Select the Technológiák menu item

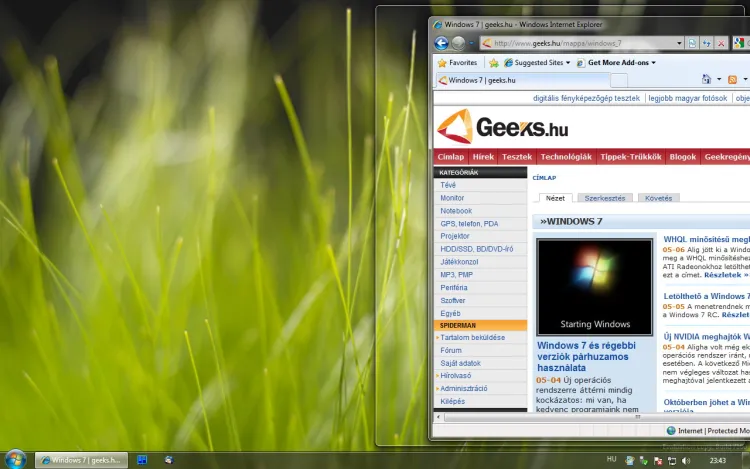click(x=565, y=157)
